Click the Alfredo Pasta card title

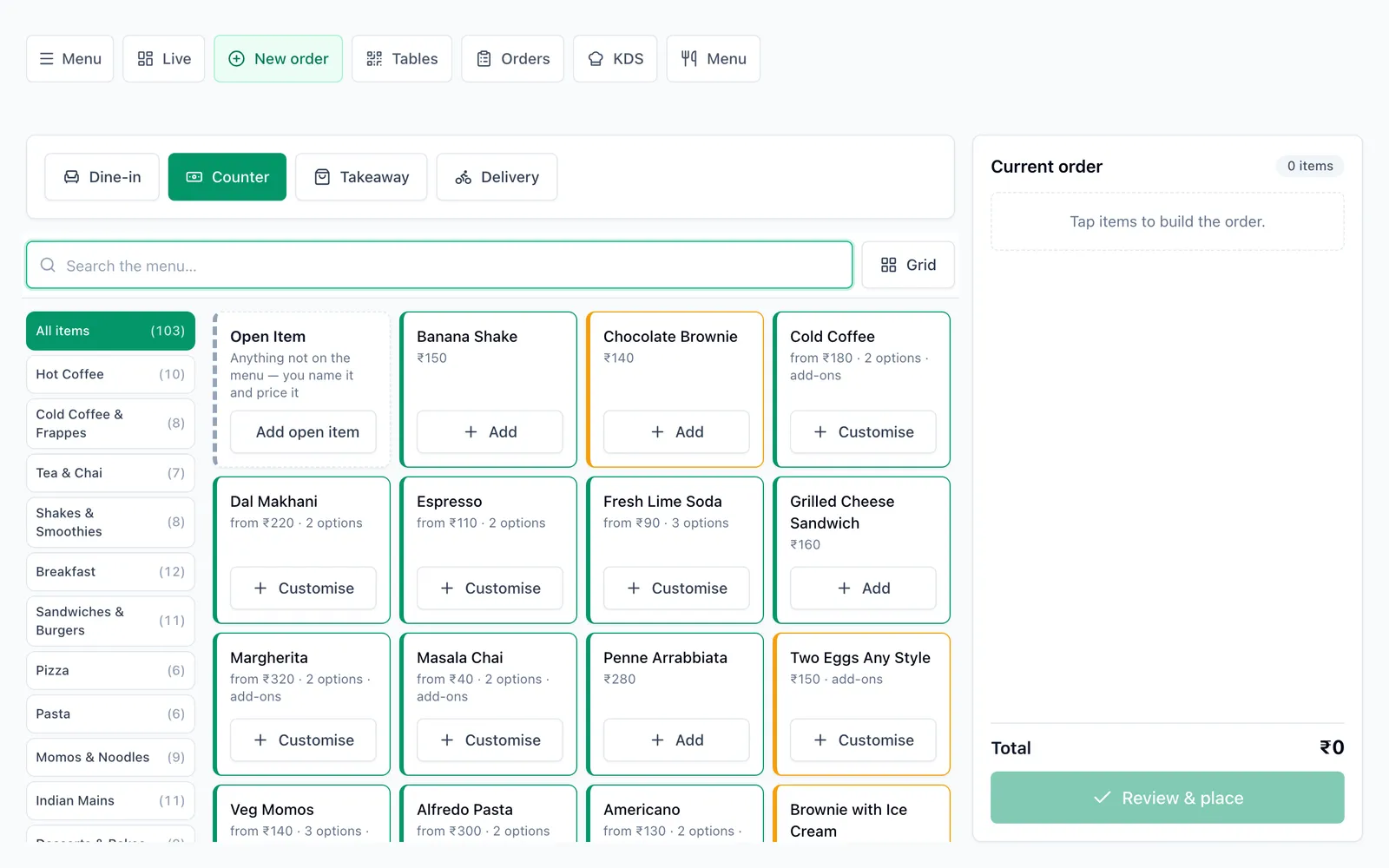[464, 810]
